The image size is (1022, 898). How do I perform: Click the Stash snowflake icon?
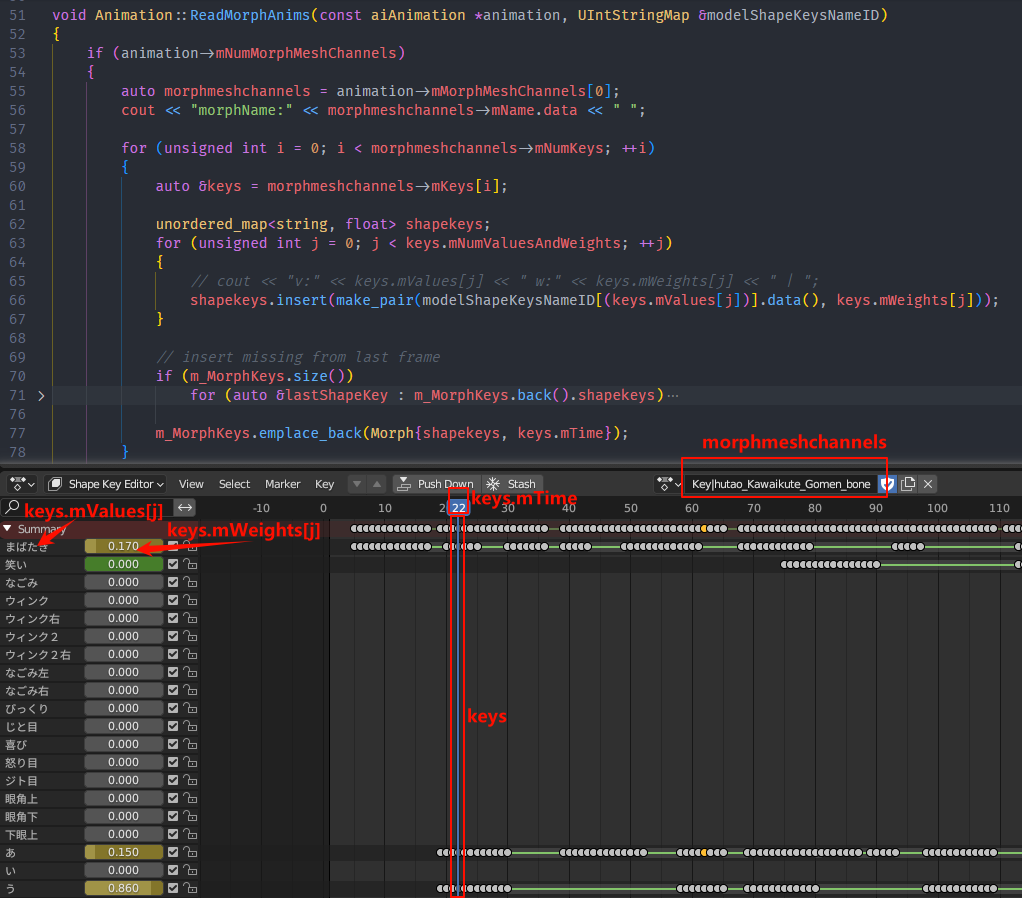click(493, 484)
